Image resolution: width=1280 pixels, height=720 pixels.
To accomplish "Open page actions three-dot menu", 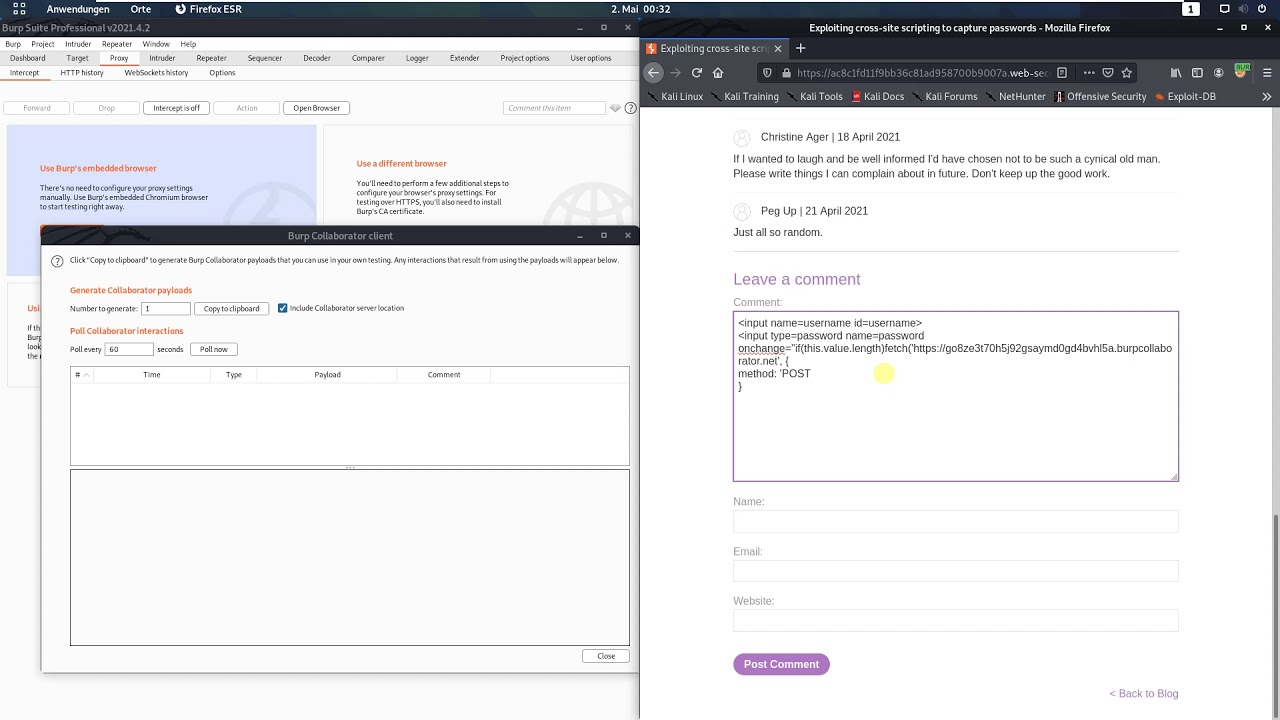I will [1089, 73].
